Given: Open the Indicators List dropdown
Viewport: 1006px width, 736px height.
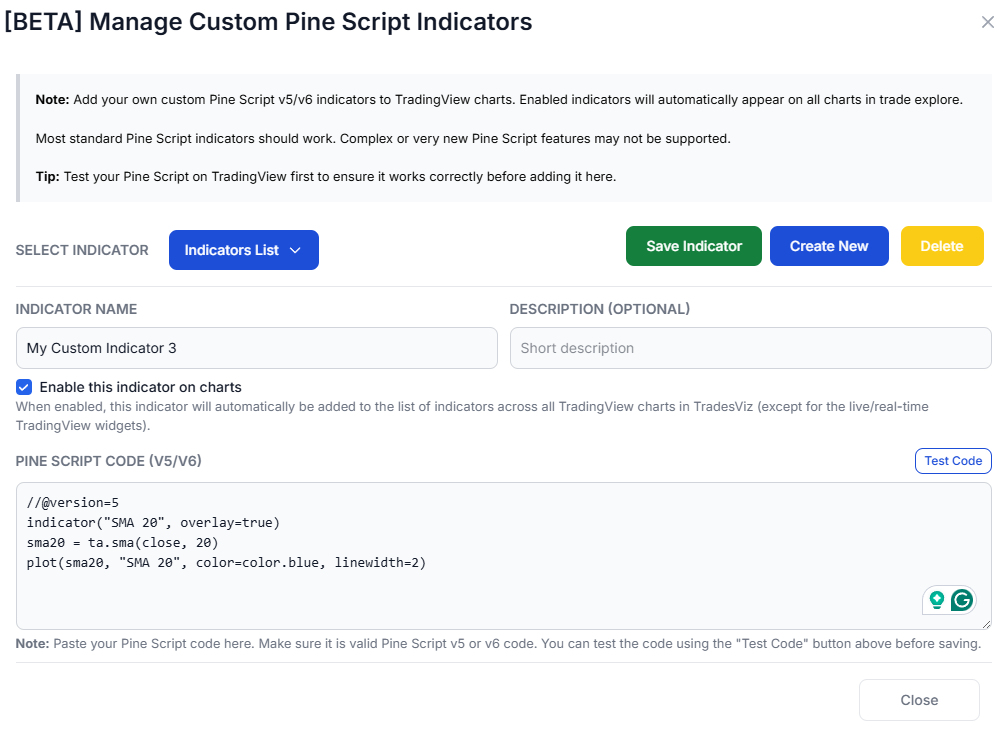Looking at the screenshot, I should point(243,250).
